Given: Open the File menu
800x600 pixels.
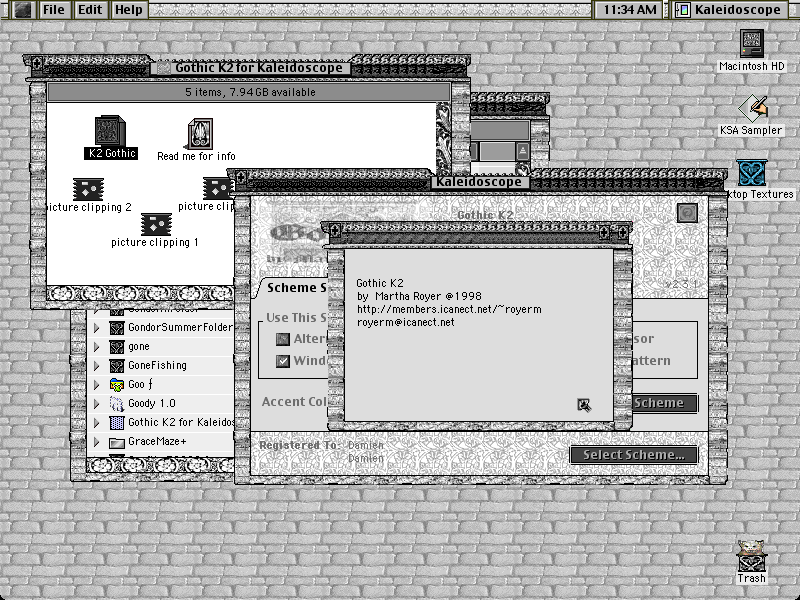Looking at the screenshot, I should [54, 10].
